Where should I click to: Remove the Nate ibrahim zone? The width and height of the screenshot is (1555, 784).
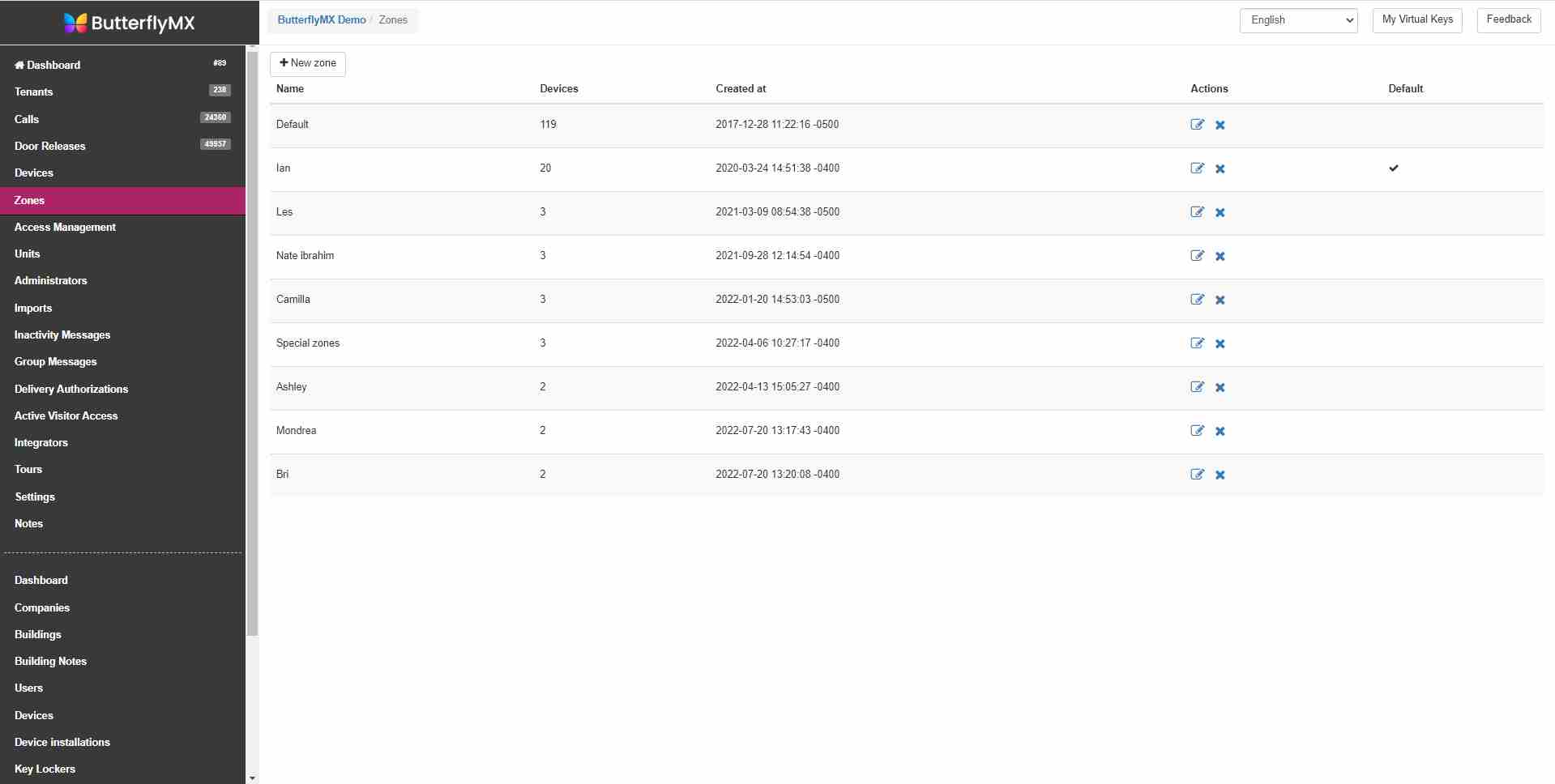coord(1220,256)
